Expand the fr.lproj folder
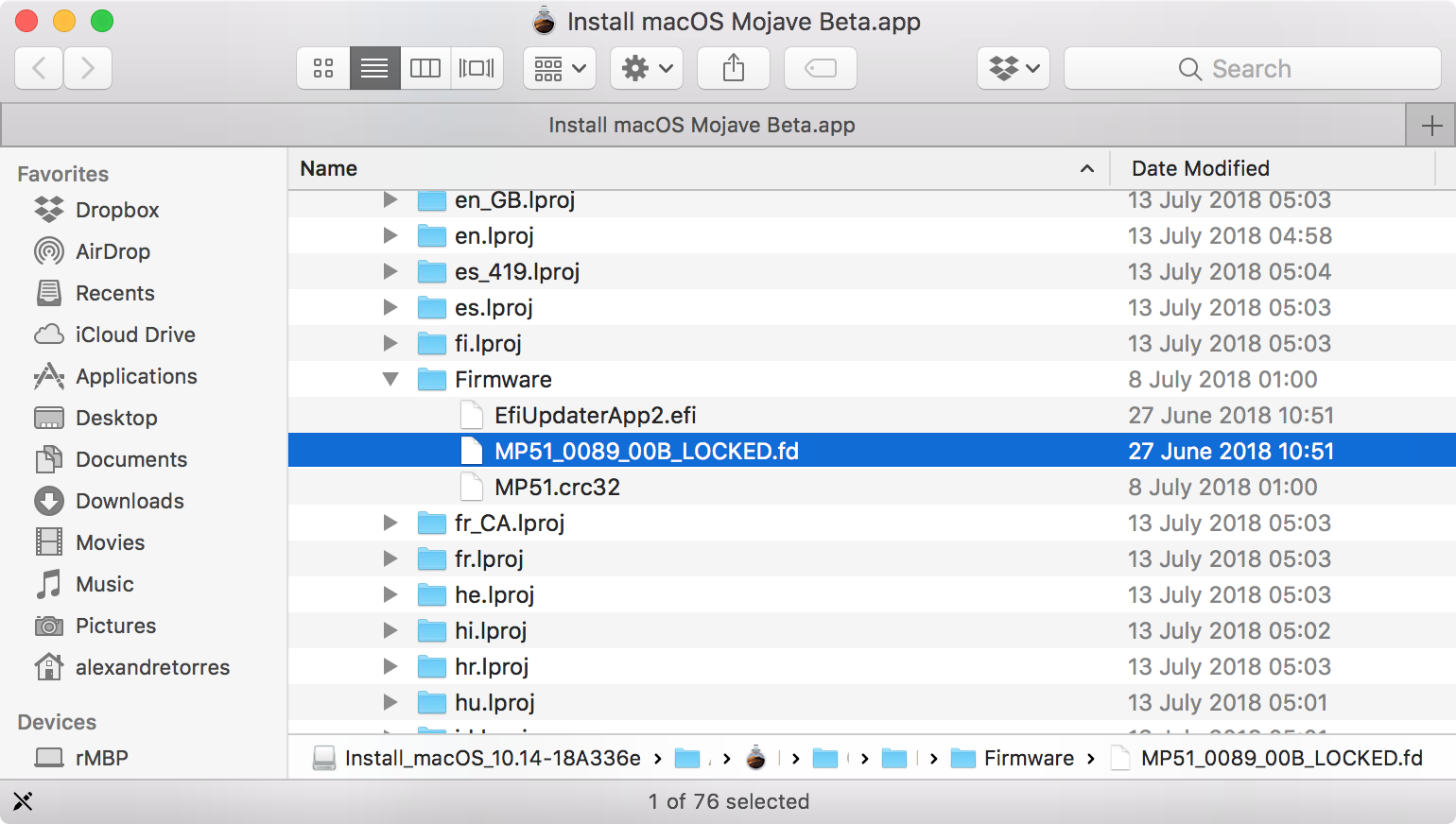The height and width of the screenshot is (824, 1456). click(x=390, y=558)
